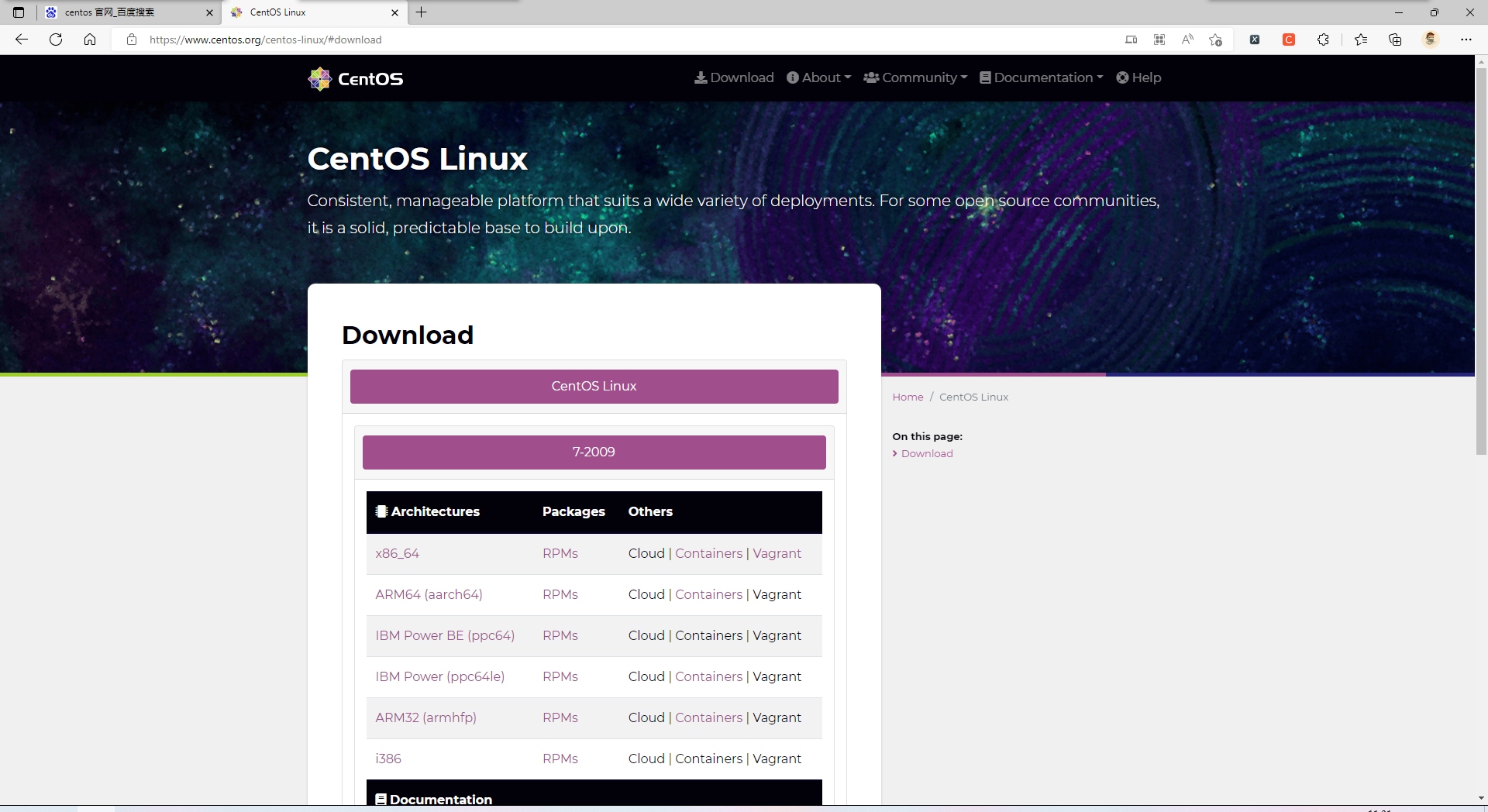Click the orange C extension icon
Screen dimensions: 1488x812
pyautogui.click(x=1289, y=40)
